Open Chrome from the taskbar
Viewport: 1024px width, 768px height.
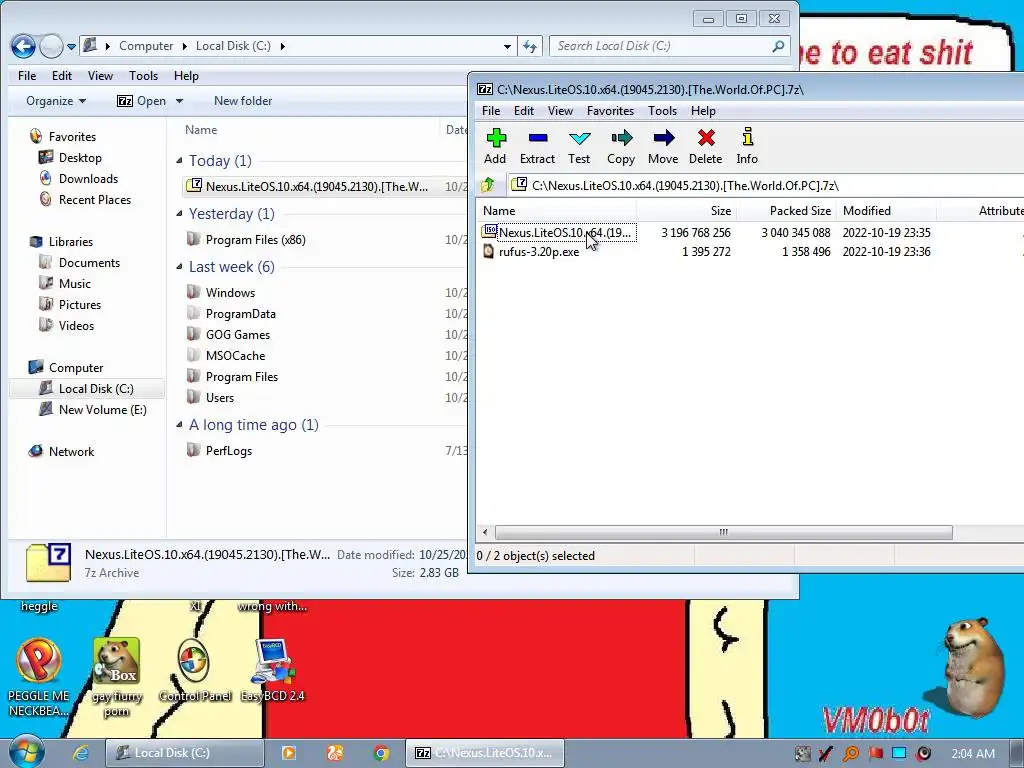click(381, 753)
